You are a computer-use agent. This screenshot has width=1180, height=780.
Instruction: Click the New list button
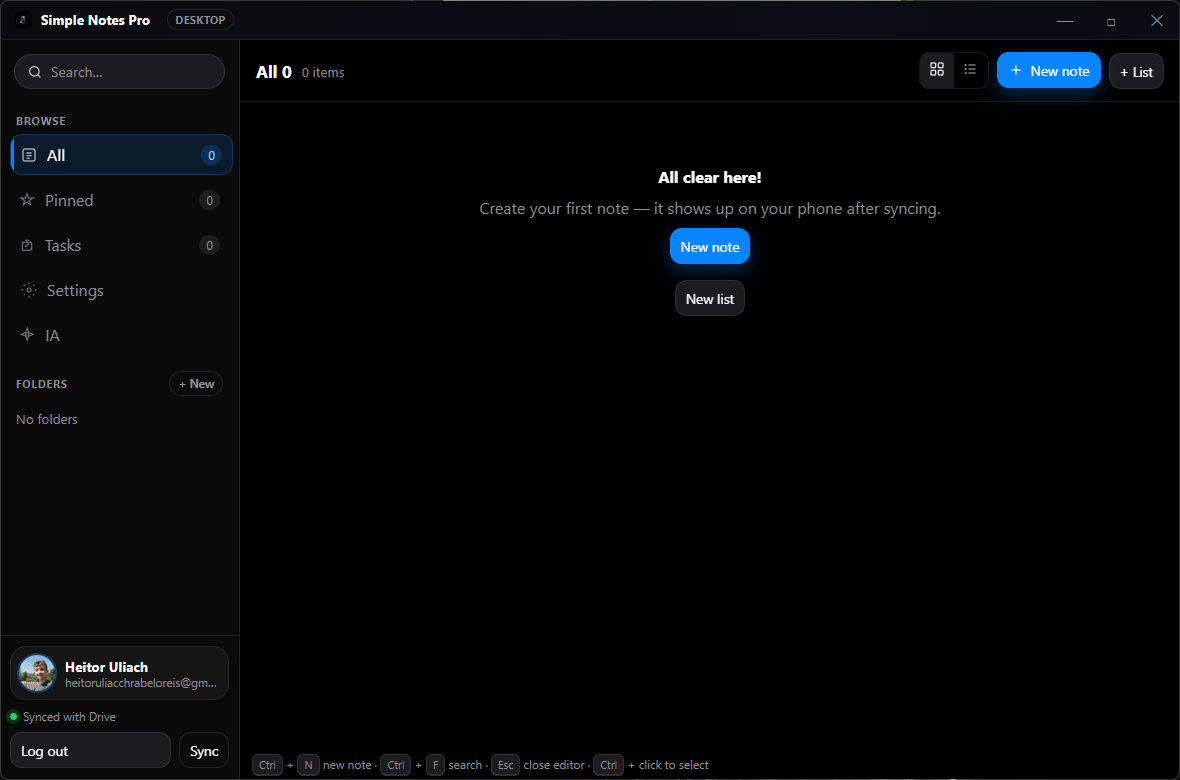click(x=710, y=298)
